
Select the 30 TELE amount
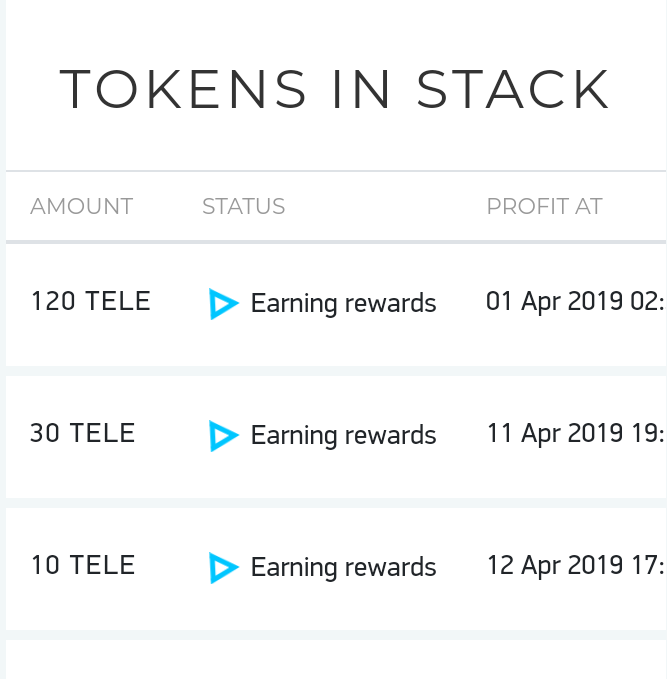click(82, 433)
